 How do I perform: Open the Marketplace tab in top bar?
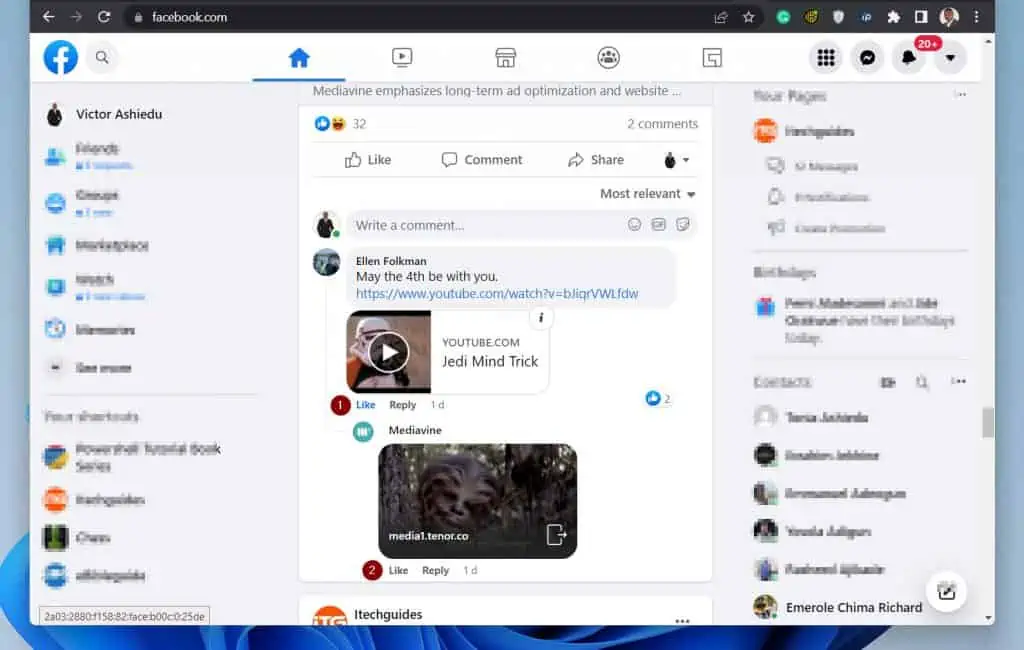pos(505,58)
